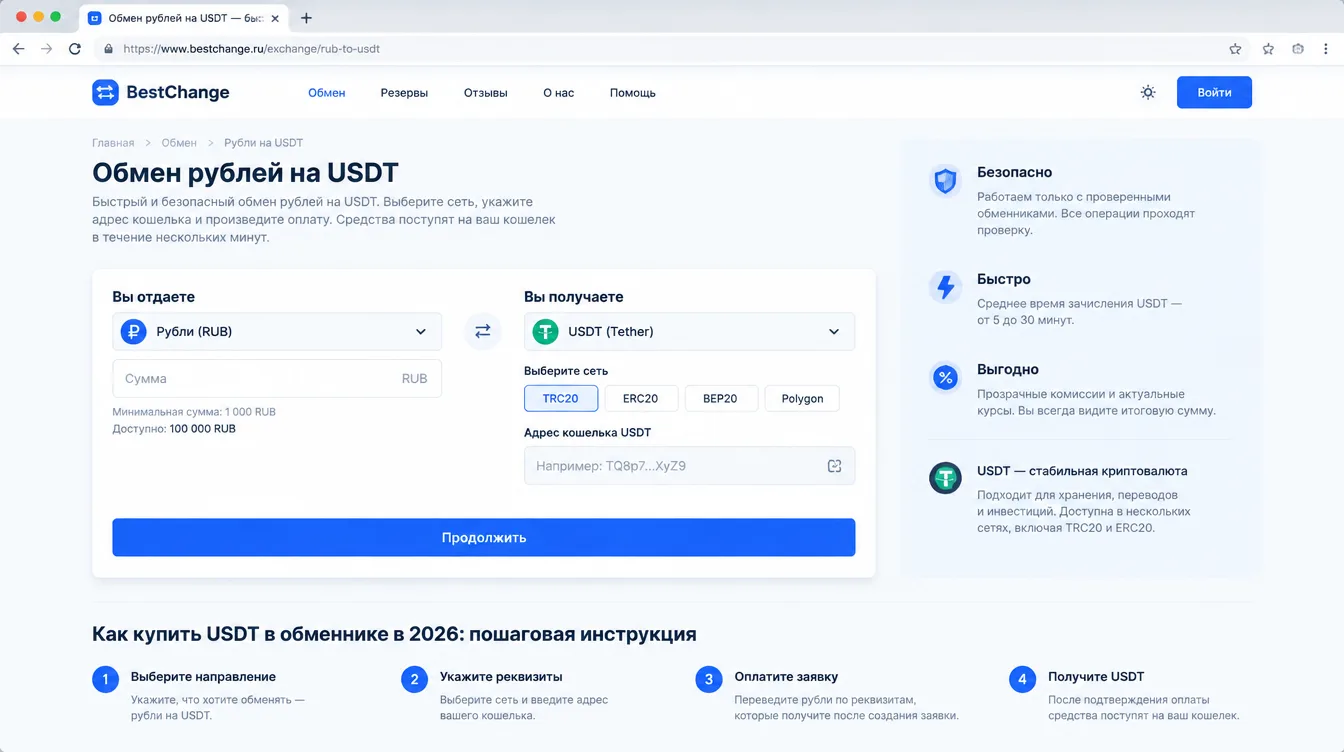Open the Рубли (RUB) currency dropdown
1344x752 pixels.
pyautogui.click(x=277, y=331)
